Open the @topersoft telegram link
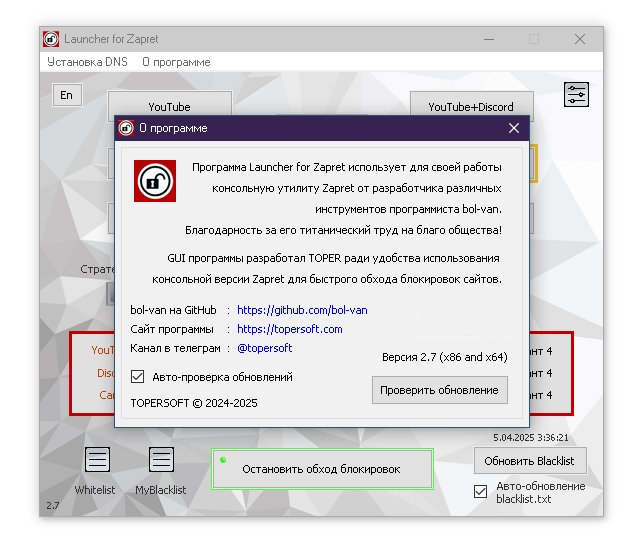638x548 pixels. click(264, 348)
